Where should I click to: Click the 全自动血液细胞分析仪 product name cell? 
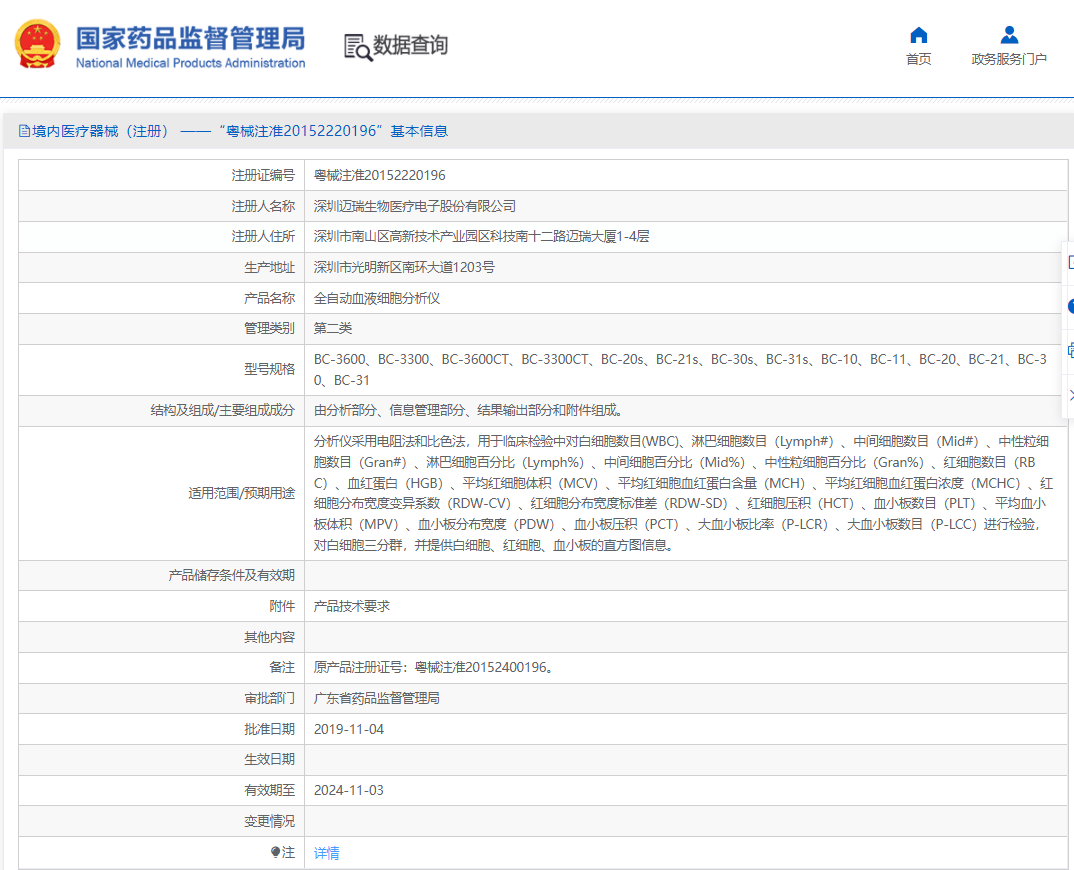pyautogui.click(x=686, y=298)
